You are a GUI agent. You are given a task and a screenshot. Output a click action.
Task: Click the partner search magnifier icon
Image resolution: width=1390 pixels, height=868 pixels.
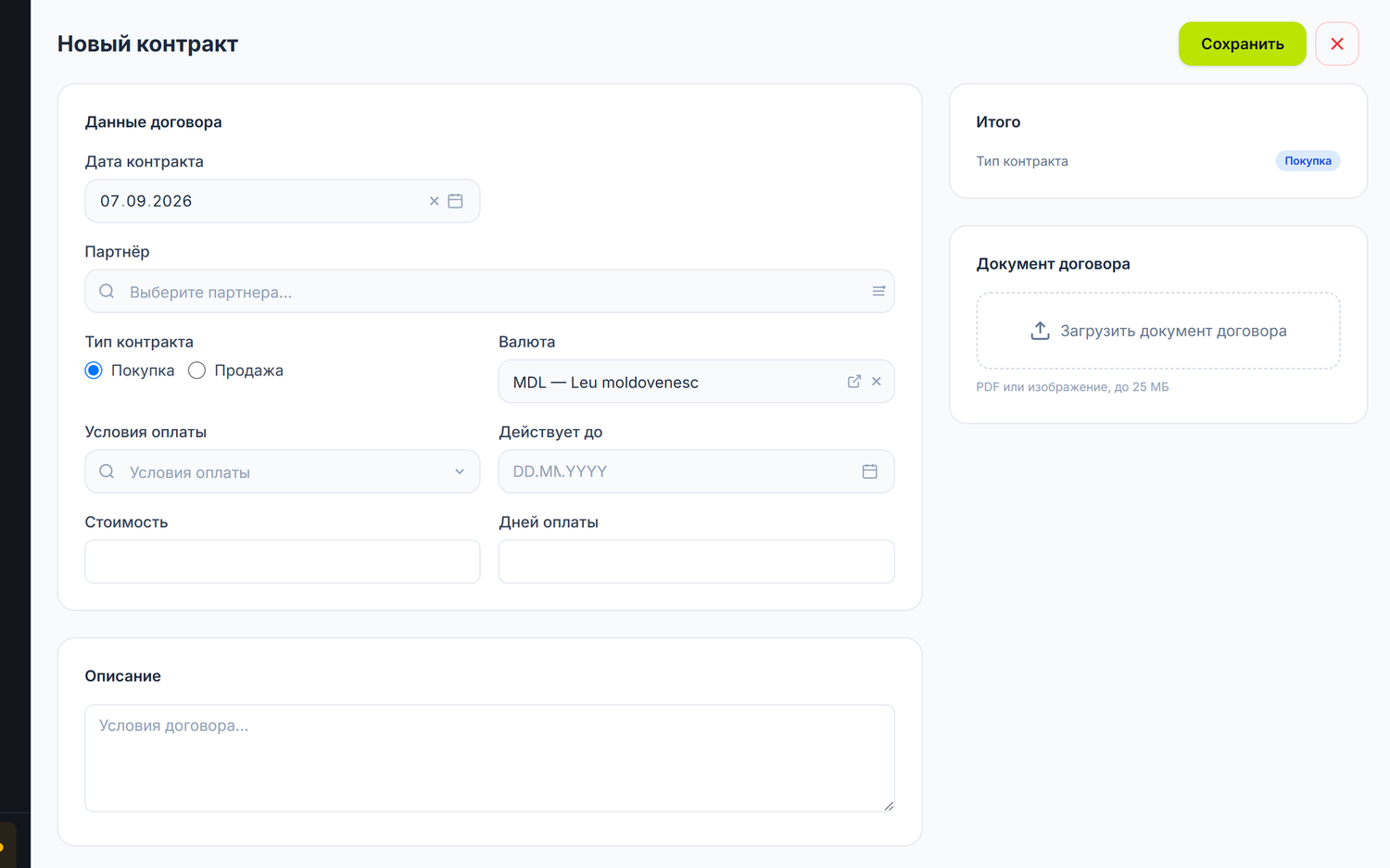(x=107, y=291)
